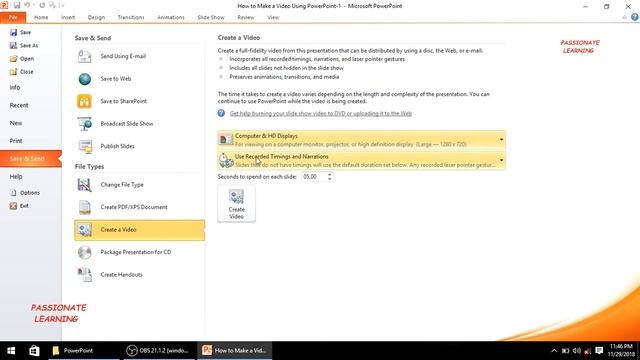Decrease seconds per slide with the down arrow
The width and height of the screenshot is (640, 360).
coord(330,179)
